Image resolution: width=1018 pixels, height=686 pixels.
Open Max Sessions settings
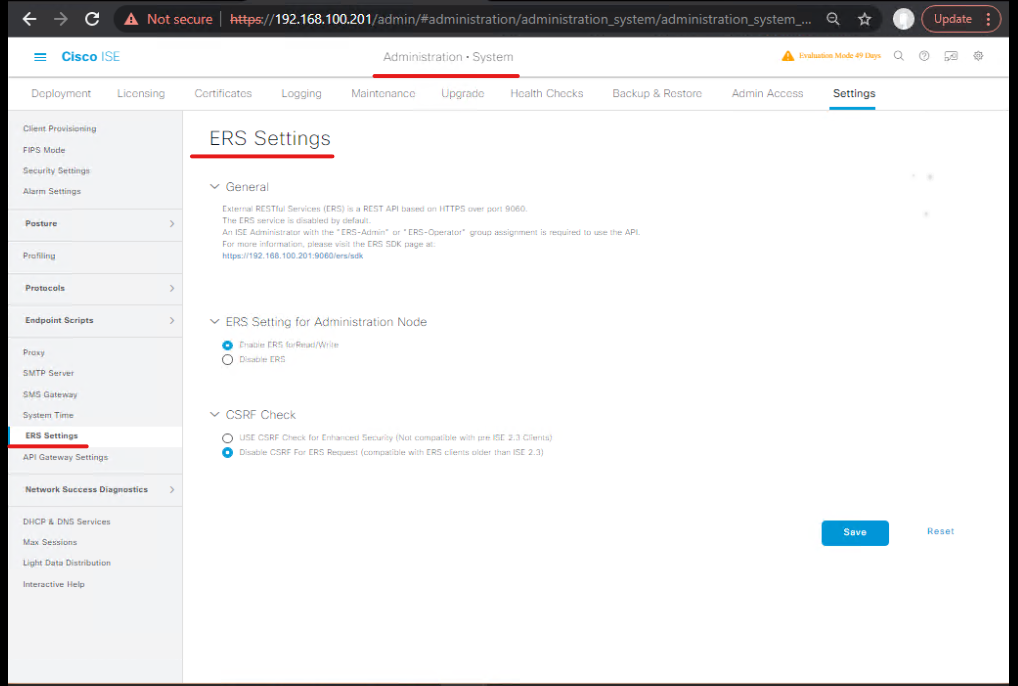[50, 543]
